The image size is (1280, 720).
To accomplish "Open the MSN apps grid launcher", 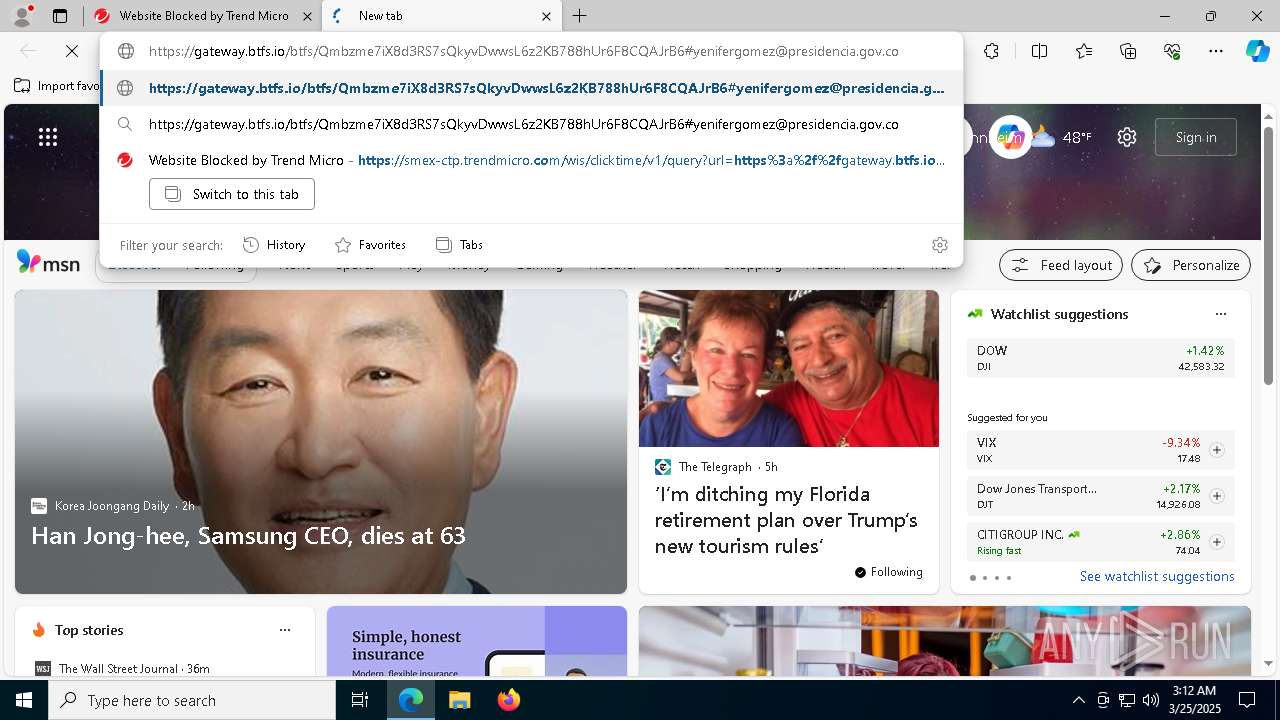I will (x=48, y=137).
